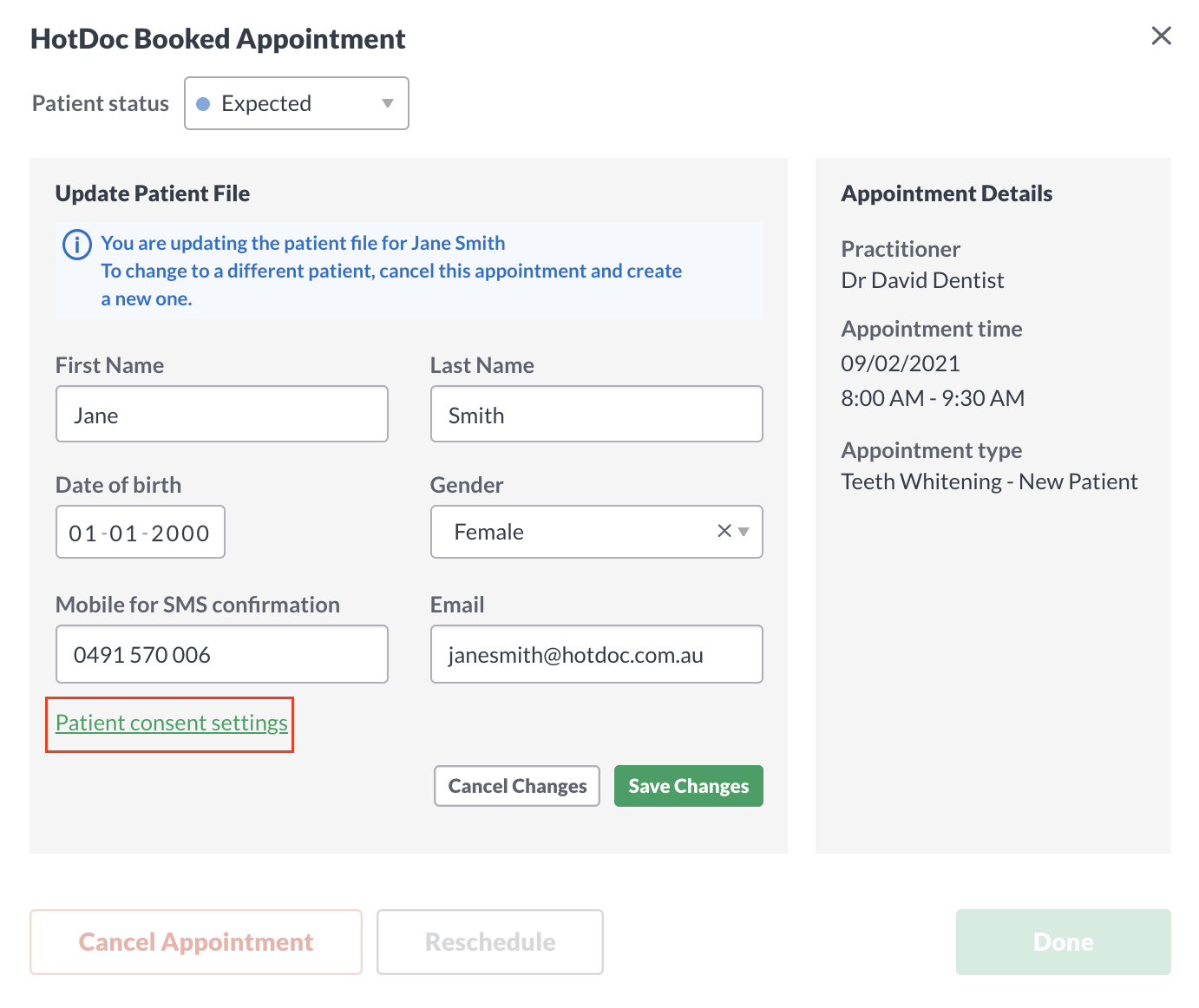Focus the Last Name field
Viewport: 1199px width, 1008px height.
(x=597, y=414)
